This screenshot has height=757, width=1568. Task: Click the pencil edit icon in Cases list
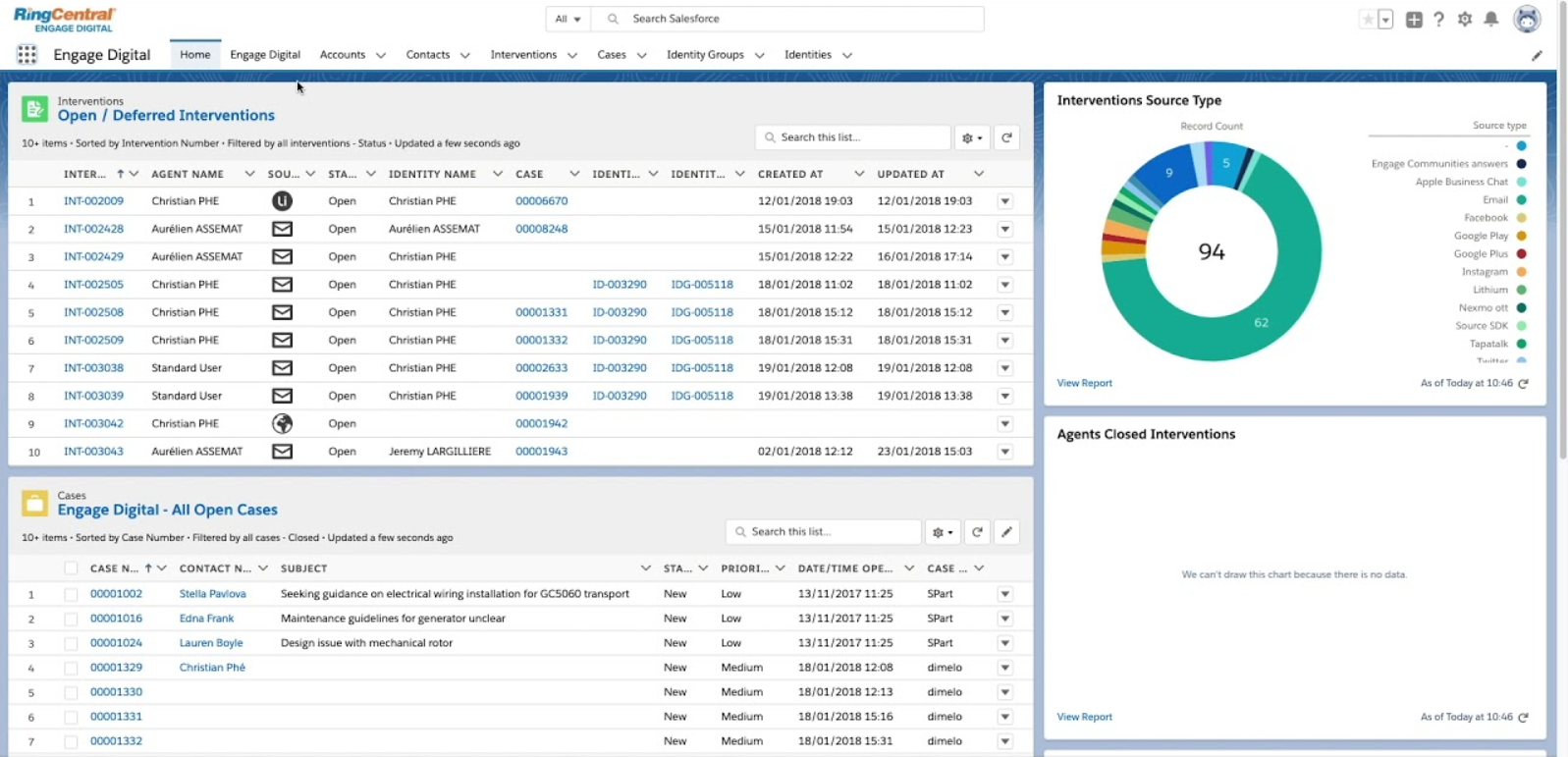click(x=1006, y=532)
